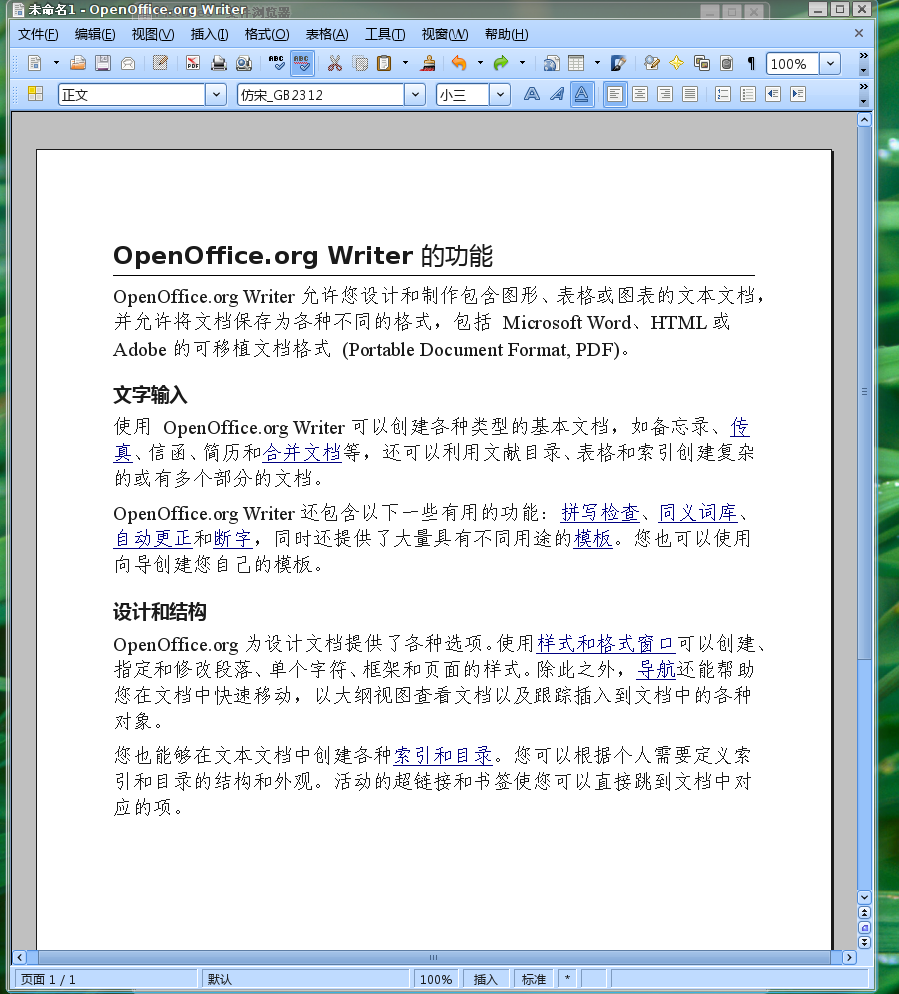Image resolution: width=899 pixels, height=994 pixels.
Task: Increase paragraph indent icon
Action: [798, 94]
